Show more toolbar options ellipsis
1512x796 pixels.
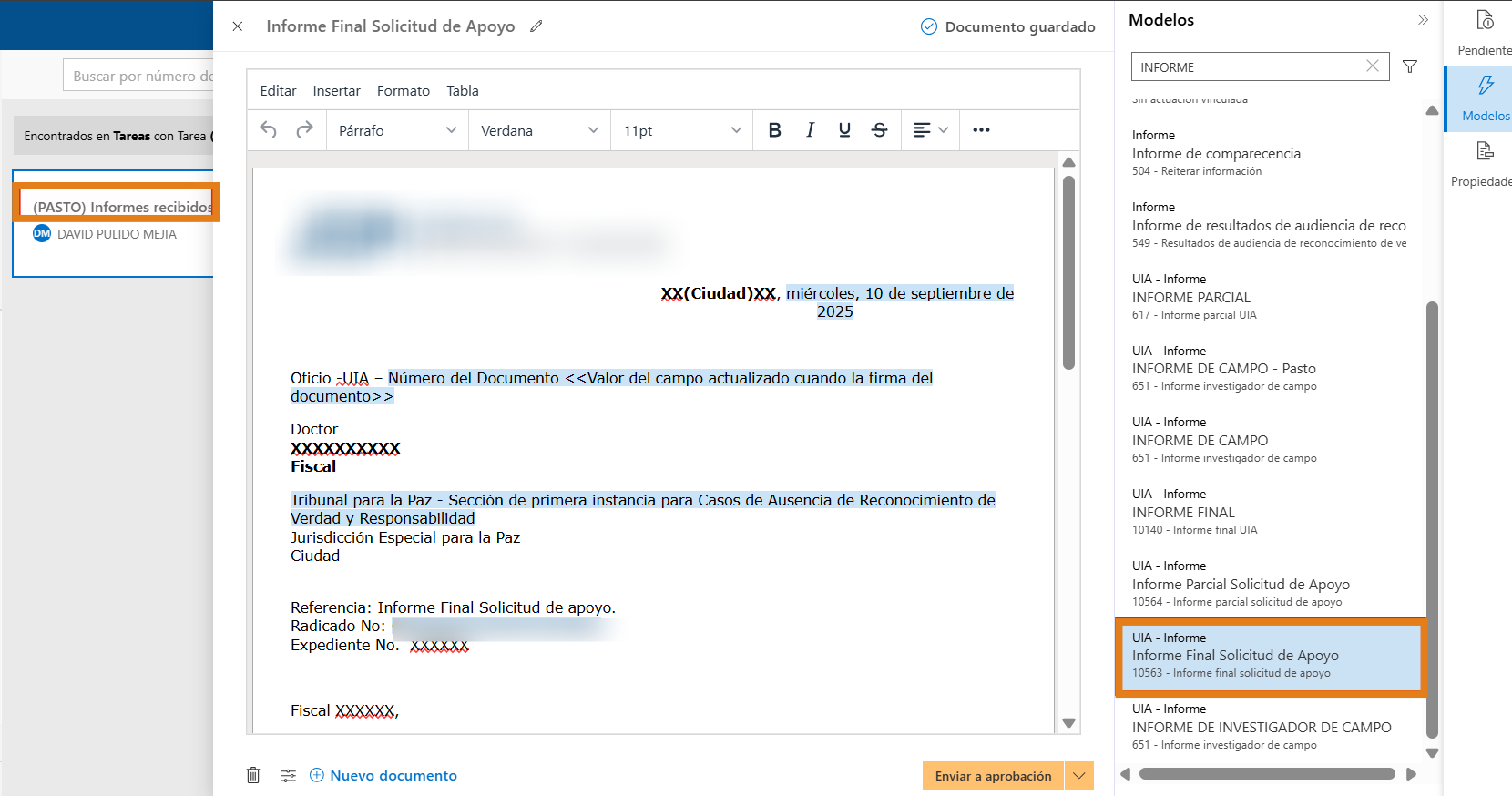981,130
